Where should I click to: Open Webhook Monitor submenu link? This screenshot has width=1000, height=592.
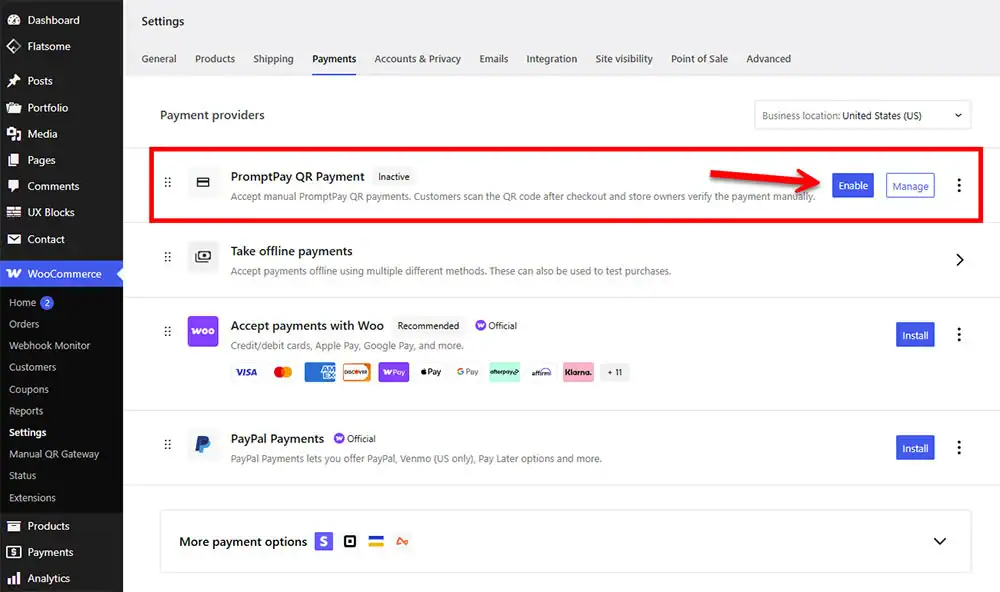(50, 346)
